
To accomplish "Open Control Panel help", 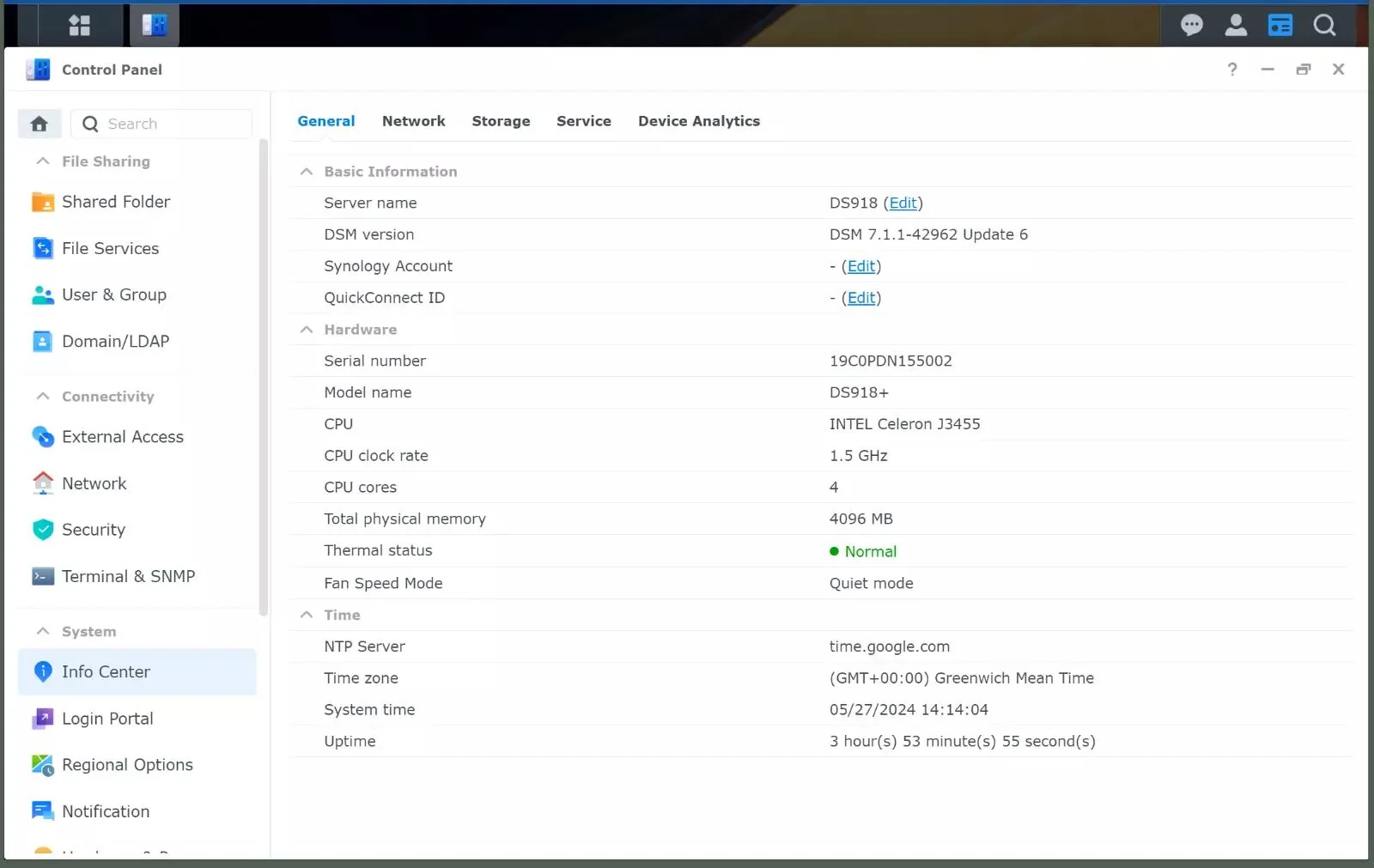I will pyautogui.click(x=1233, y=70).
